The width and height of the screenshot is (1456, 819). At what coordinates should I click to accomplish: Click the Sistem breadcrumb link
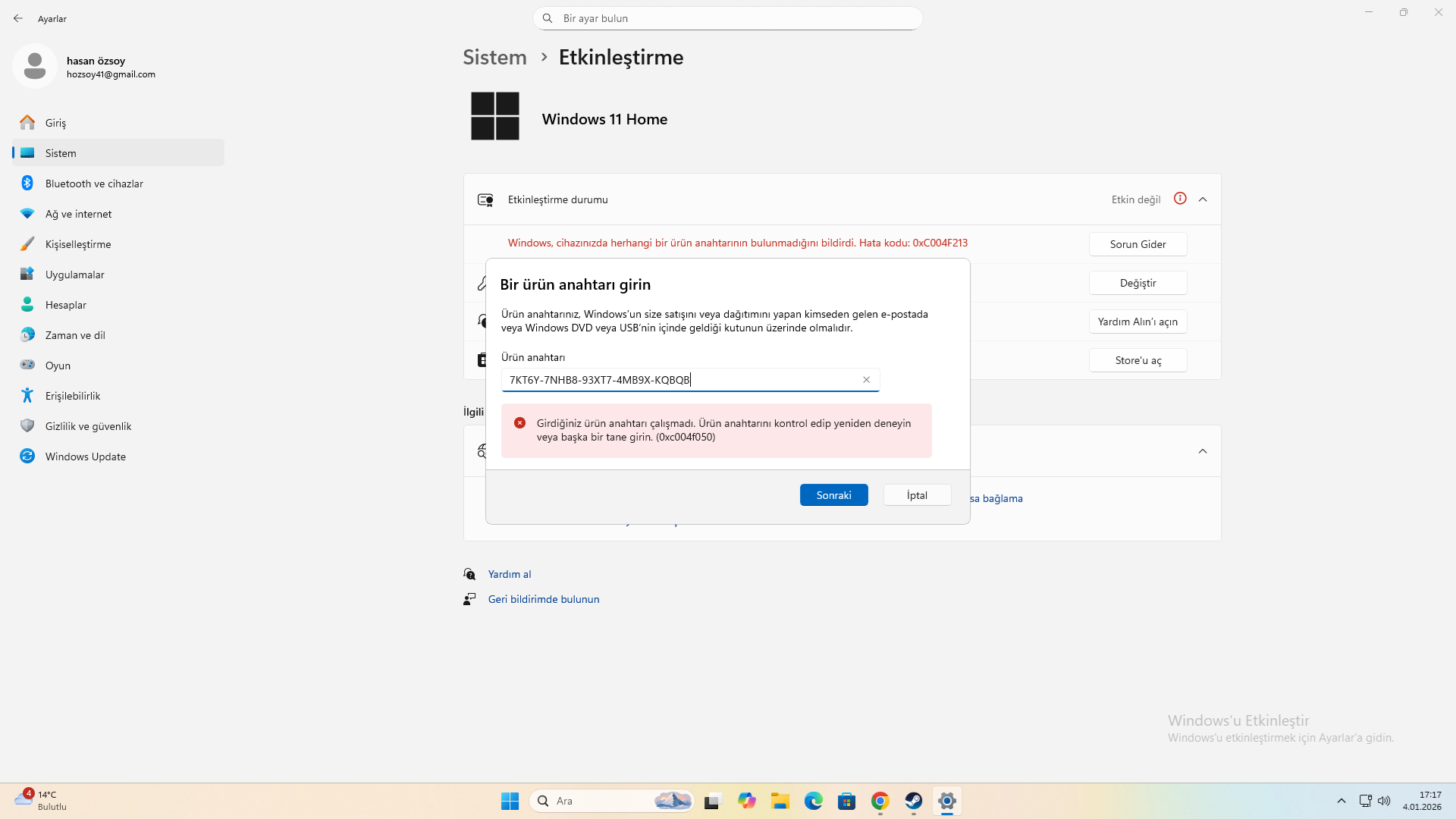click(x=494, y=57)
